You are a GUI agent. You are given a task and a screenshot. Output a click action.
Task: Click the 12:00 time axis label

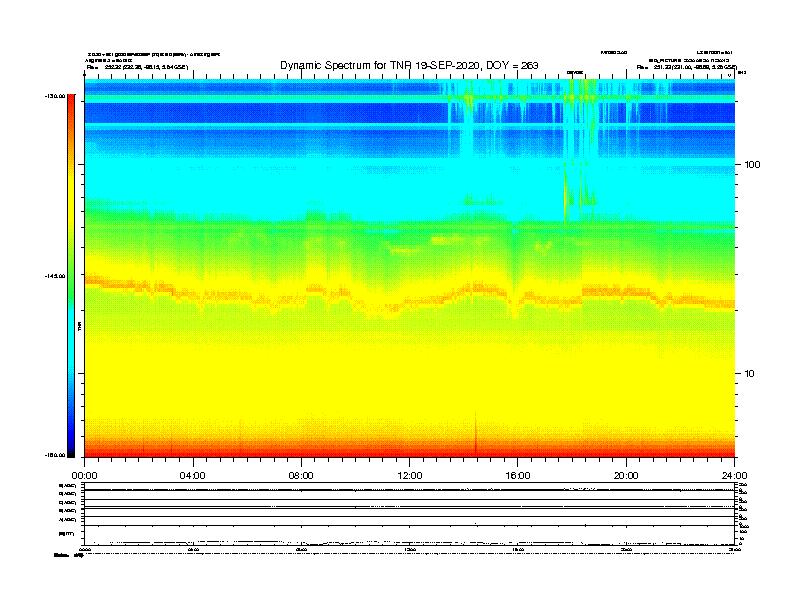click(410, 476)
